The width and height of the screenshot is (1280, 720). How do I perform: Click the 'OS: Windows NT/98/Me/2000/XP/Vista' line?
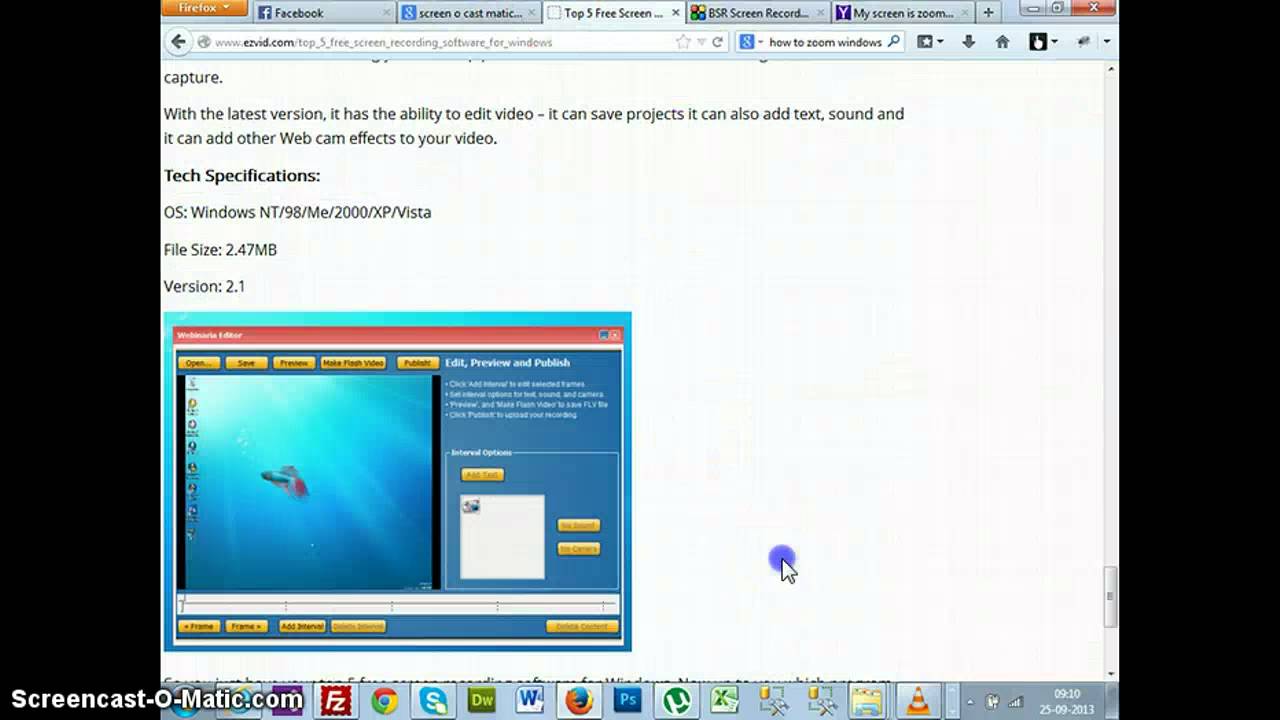coord(297,212)
